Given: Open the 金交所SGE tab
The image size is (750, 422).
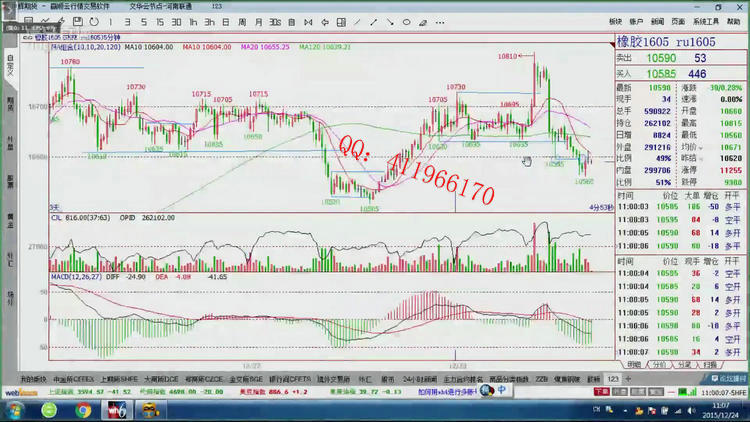Looking at the screenshot, I should point(246,379).
